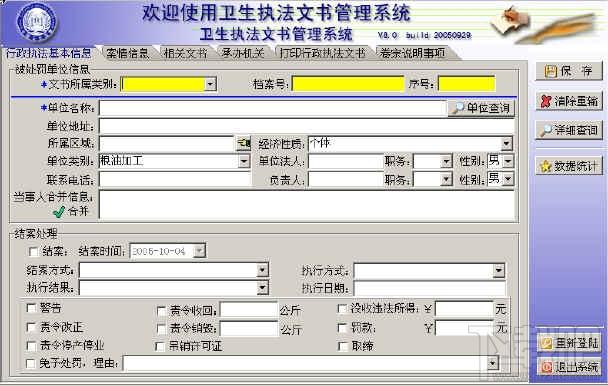608x386 pixels.
Task: Open the 承办机关 tab
Action: (x=243, y=53)
